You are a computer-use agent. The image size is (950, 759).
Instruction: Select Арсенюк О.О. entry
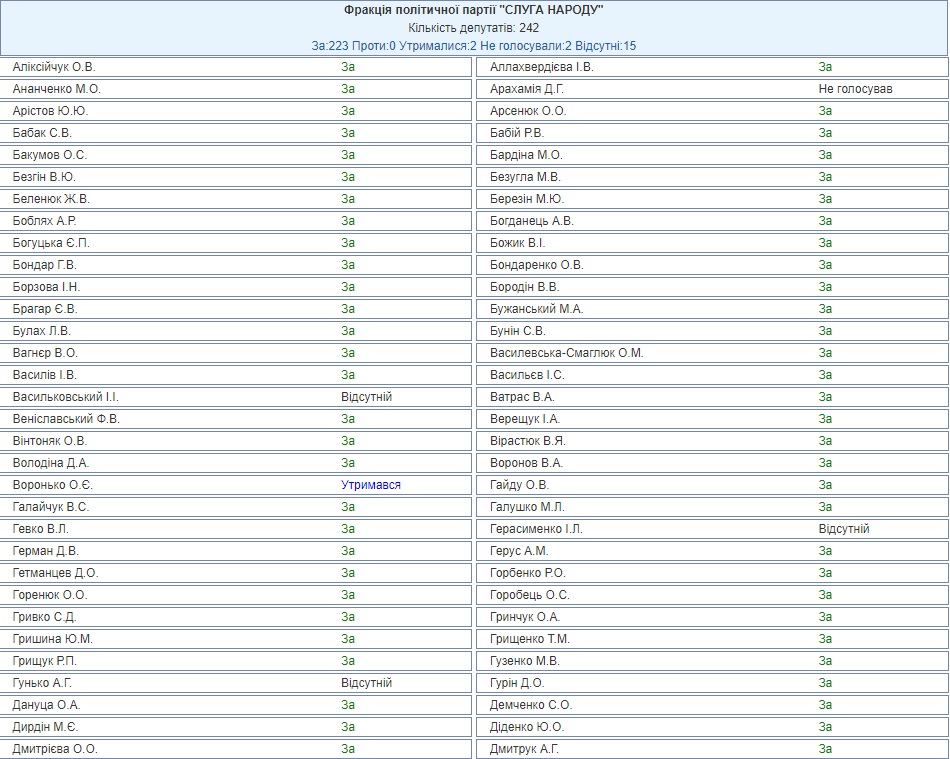(x=528, y=111)
